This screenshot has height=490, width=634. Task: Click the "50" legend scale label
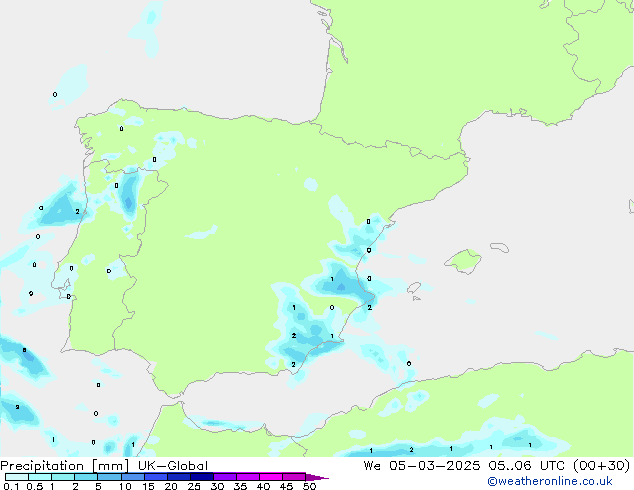click(x=310, y=486)
